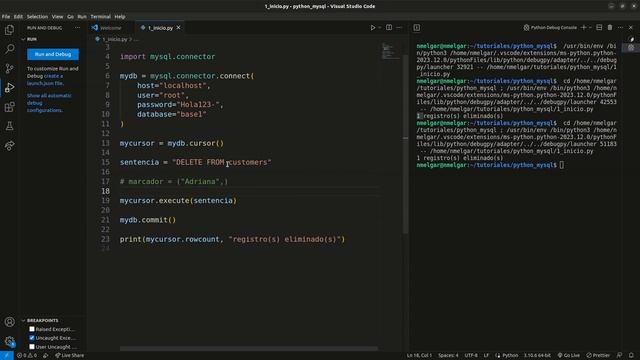Click the notifications bell icon
Image resolution: width=640 pixels, height=360 pixels.
pyautogui.click(x=631, y=356)
